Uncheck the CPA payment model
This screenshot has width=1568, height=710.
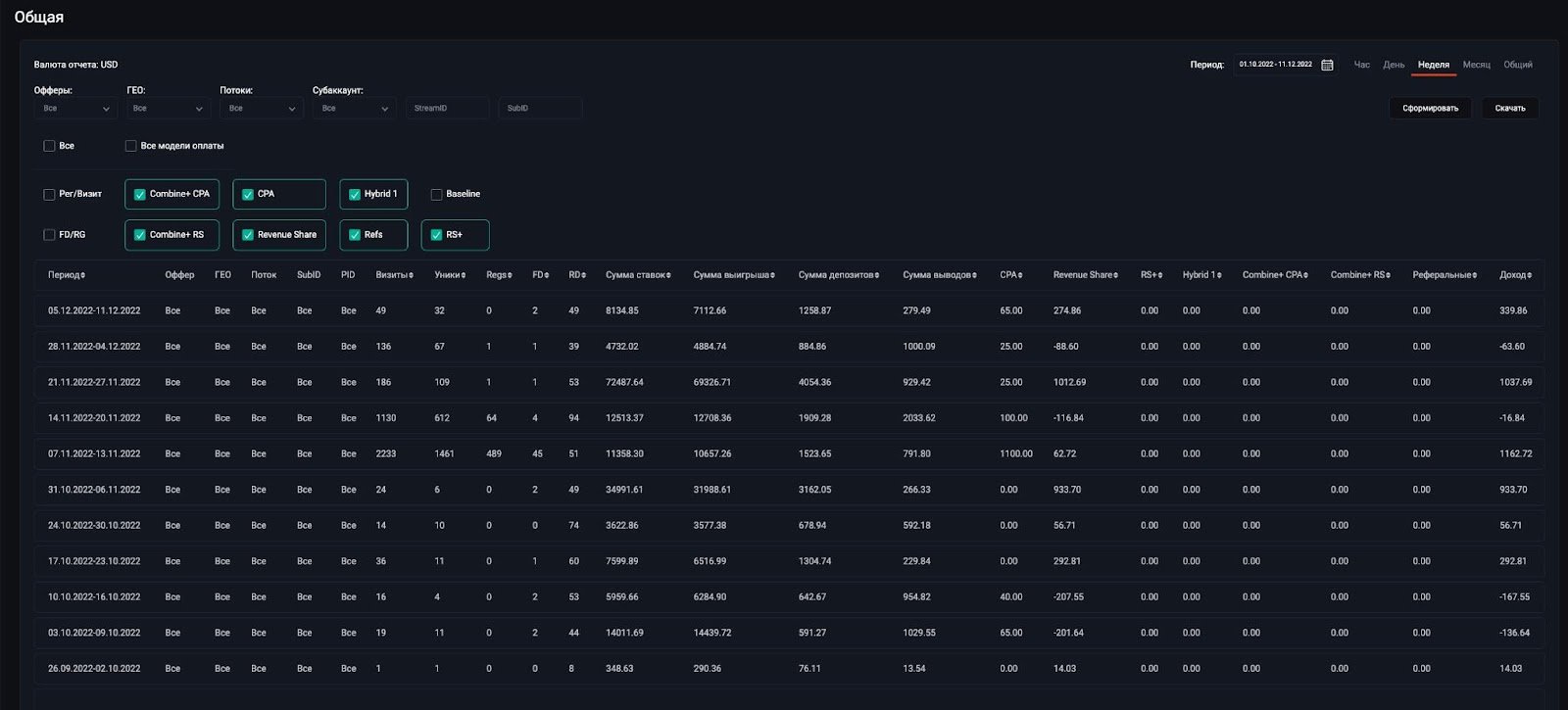[248, 194]
